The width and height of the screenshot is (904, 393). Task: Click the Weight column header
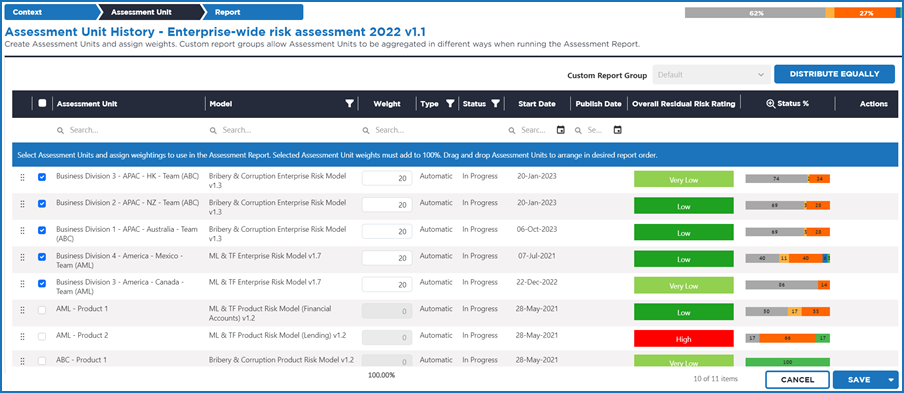coord(387,104)
